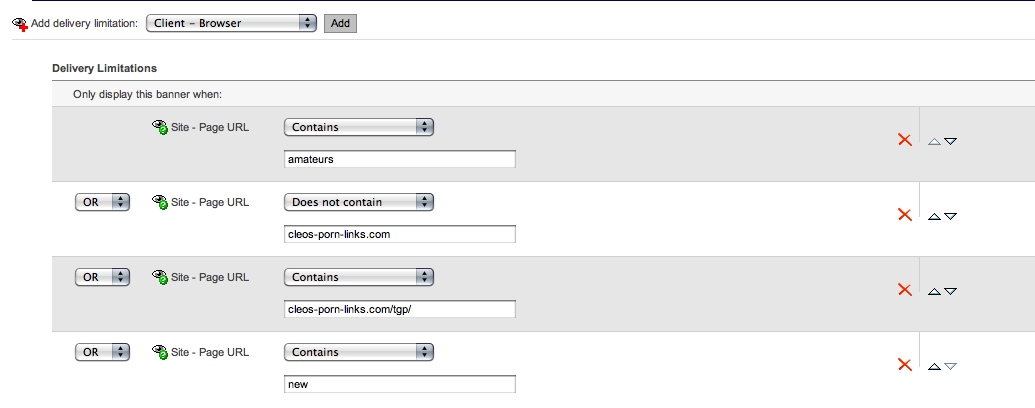The width and height of the screenshot is (1035, 408).
Task: Move the 'new' limitation up
Action: point(934,366)
